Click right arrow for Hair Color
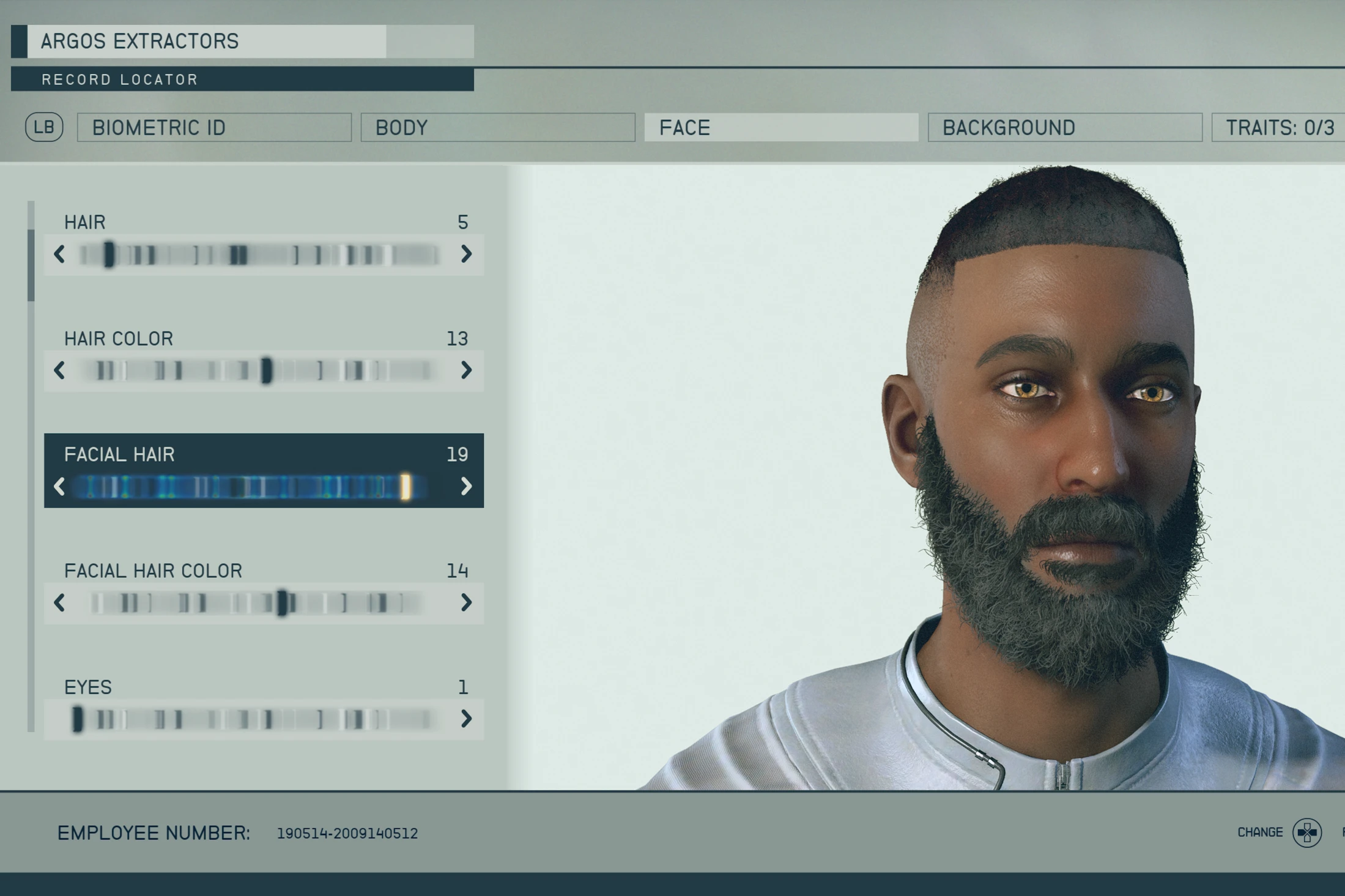This screenshot has height=896, width=1345. click(x=466, y=370)
